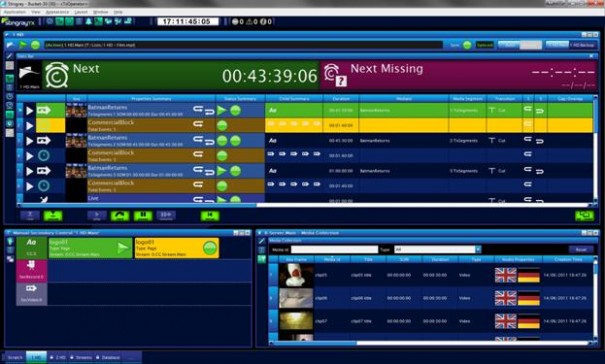
Task: Click the warning triangle alert counter
Action: point(252,22)
